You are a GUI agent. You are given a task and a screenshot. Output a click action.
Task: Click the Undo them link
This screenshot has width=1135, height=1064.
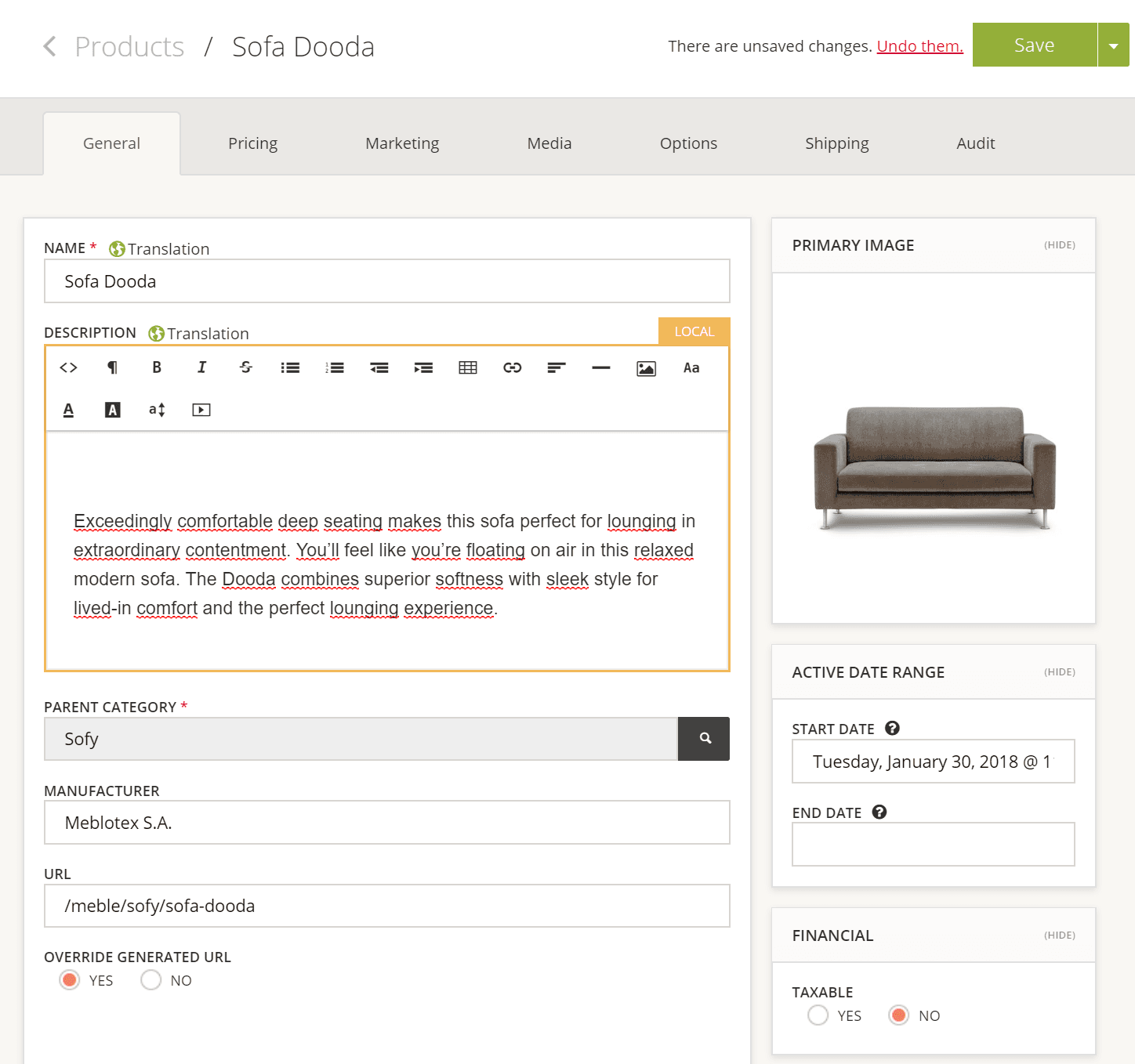pos(919,46)
